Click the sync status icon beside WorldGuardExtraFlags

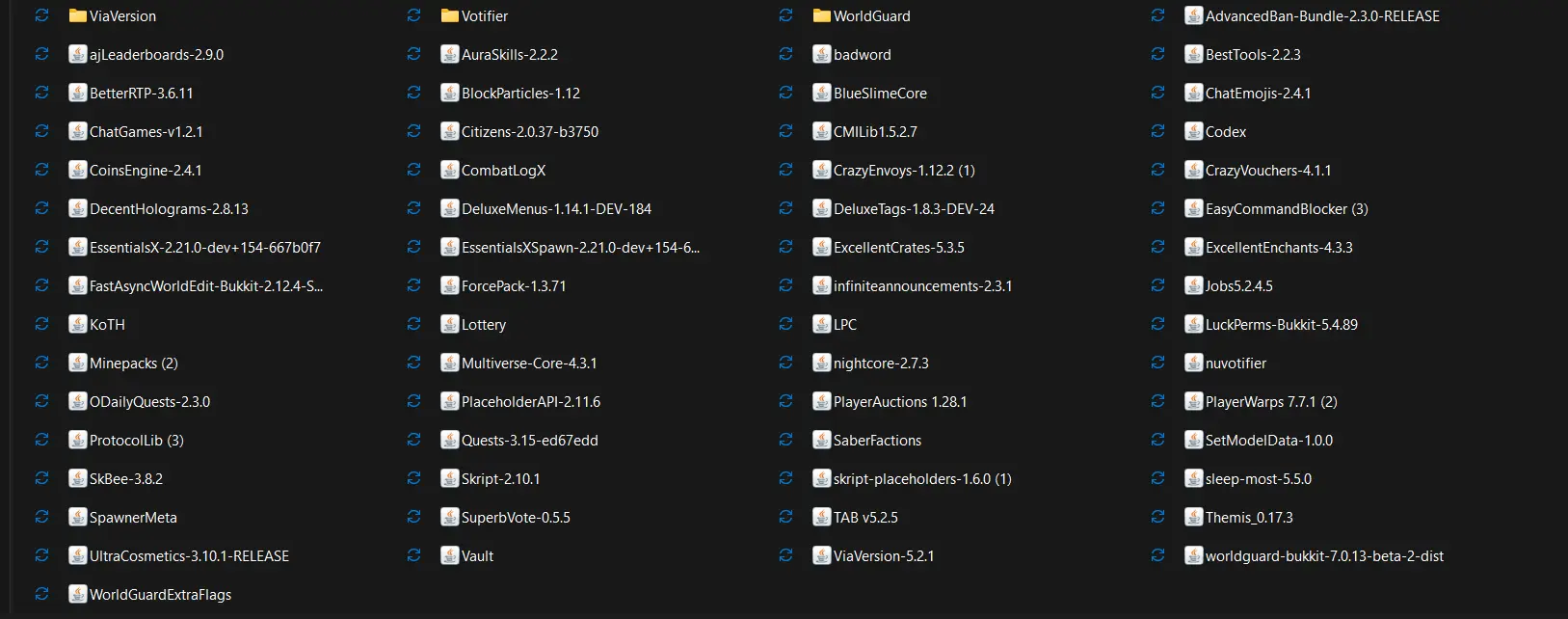41,594
